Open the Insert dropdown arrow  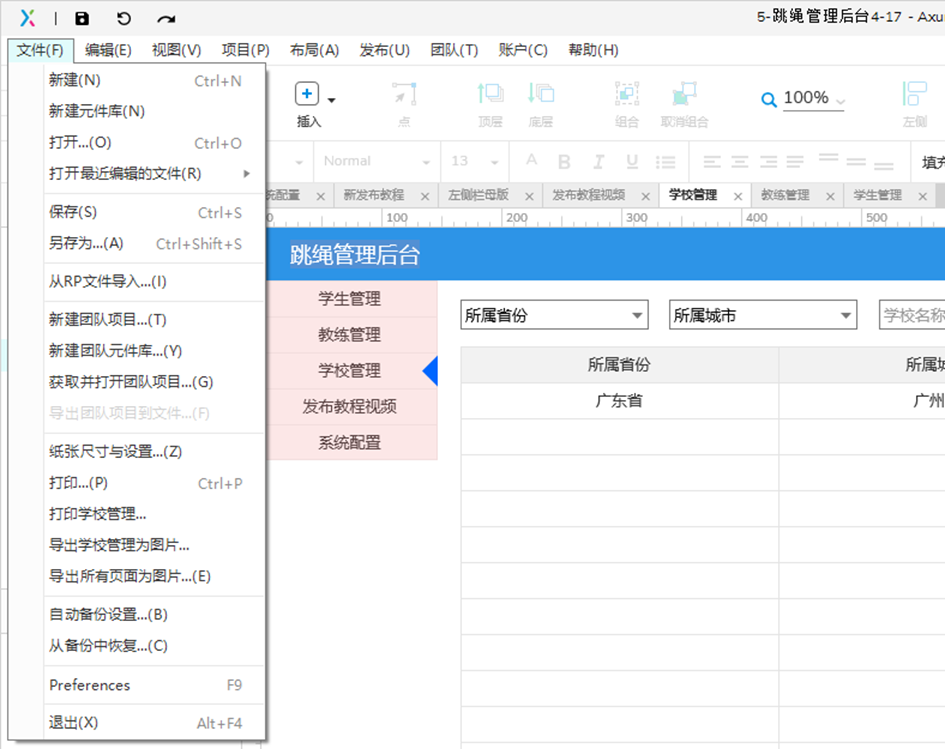(x=331, y=100)
